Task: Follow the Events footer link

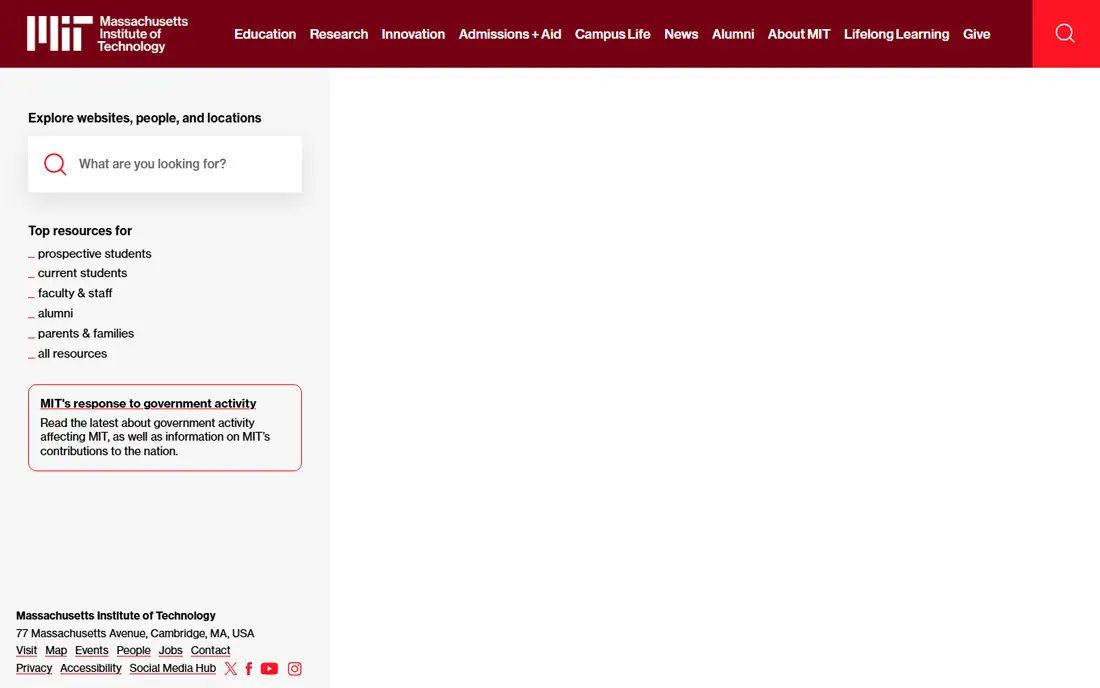Action: [92, 650]
